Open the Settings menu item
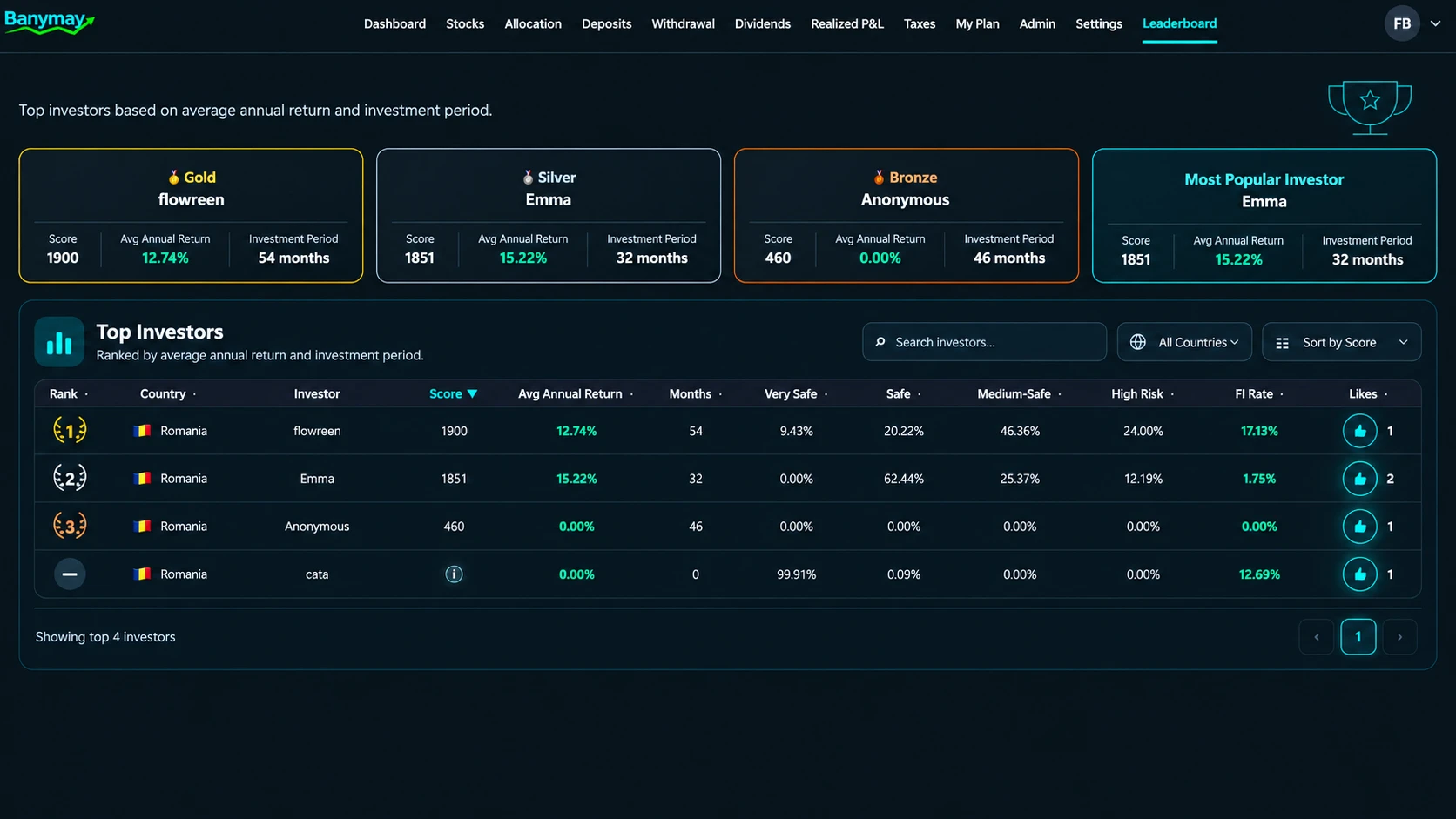The height and width of the screenshot is (819, 1456). tap(1098, 23)
